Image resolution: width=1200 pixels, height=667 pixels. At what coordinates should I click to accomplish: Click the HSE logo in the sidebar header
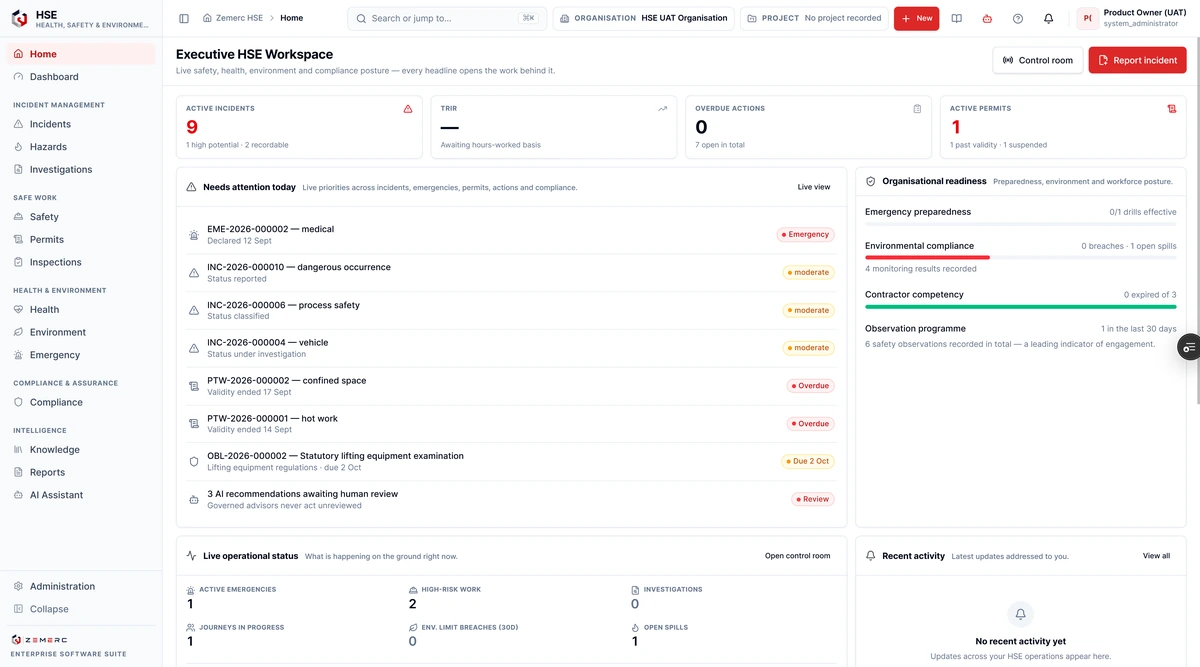(x=19, y=18)
